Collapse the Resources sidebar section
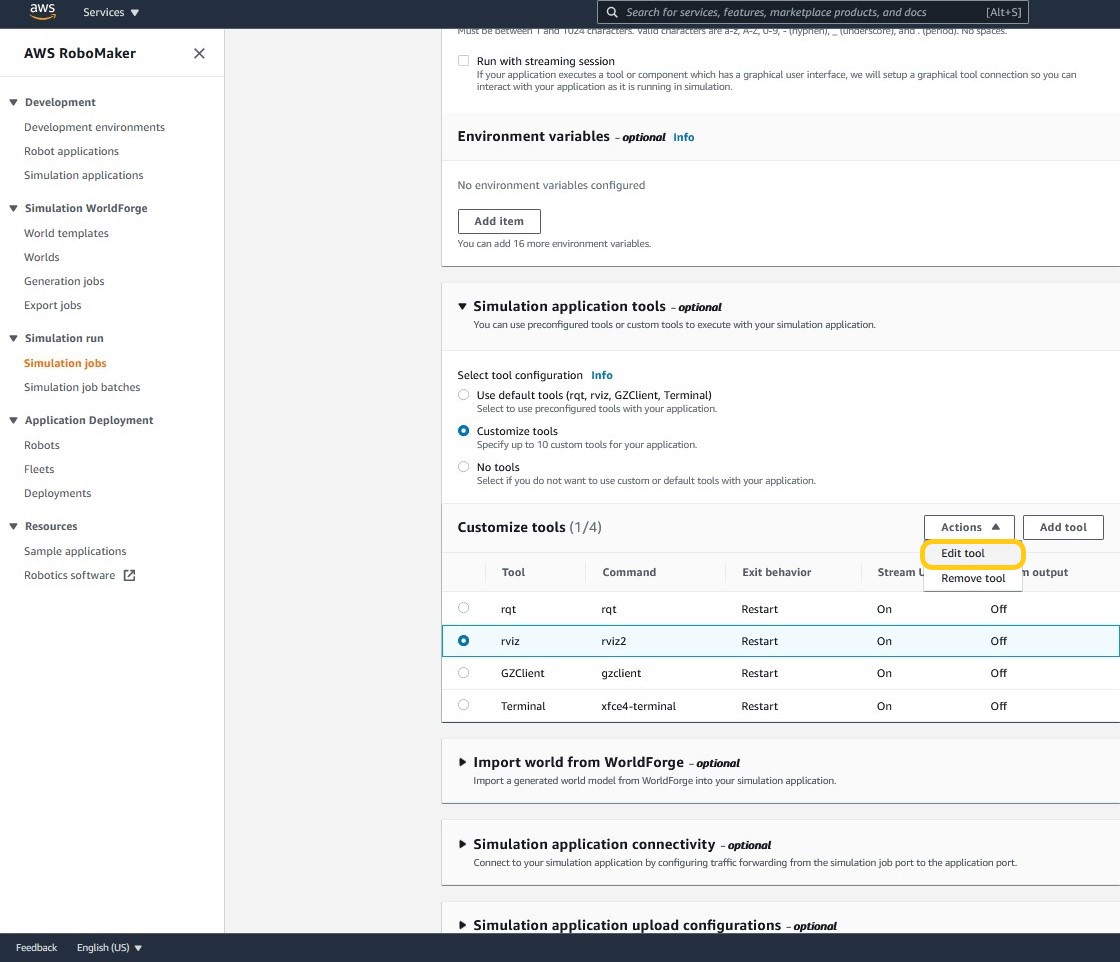Screen dimensions: 1120x962 13,526
